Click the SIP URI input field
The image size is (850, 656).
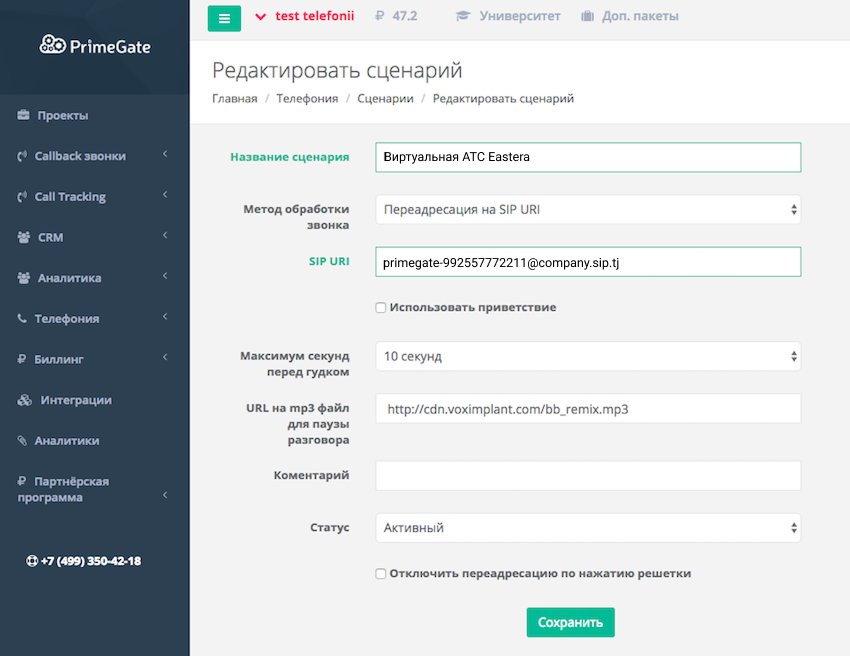[x=588, y=262]
